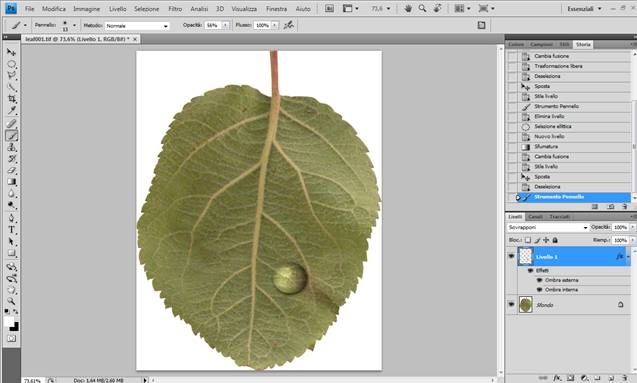
Task: Select the Elliptical Marquee tool
Action: point(11,64)
